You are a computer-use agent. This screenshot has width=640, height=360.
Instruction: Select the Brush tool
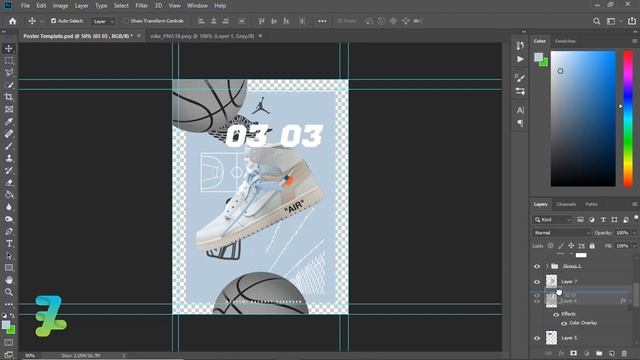(9, 146)
